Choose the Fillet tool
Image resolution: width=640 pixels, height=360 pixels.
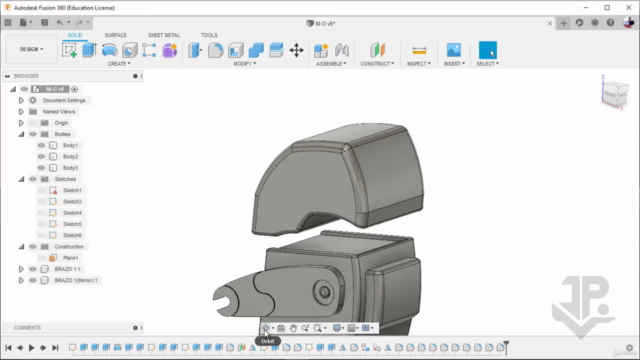(x=215, y=50)
